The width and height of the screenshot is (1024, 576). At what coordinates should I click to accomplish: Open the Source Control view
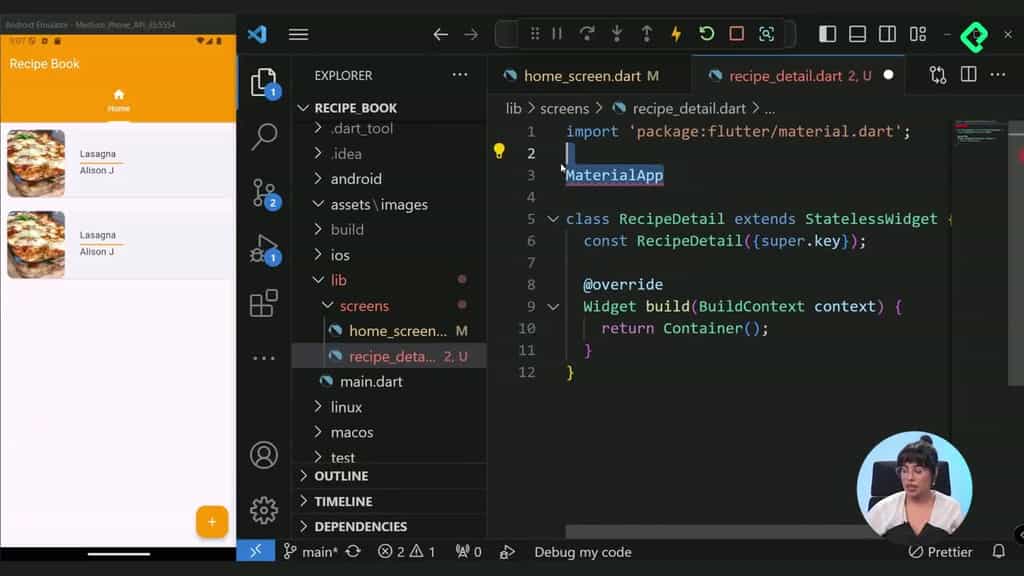coord(265,194)
